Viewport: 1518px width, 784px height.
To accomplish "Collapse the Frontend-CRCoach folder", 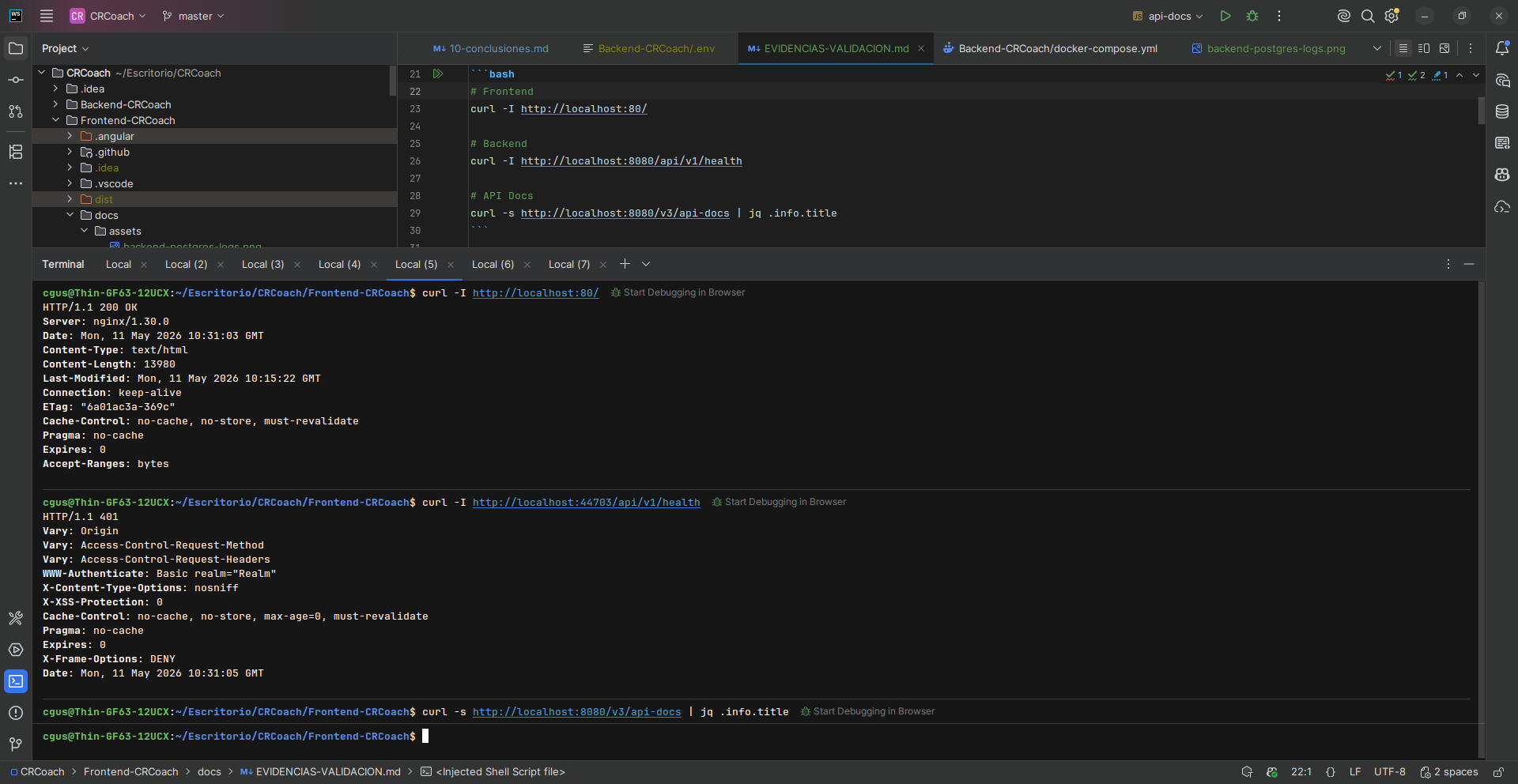I will click(x=55, y=120).
